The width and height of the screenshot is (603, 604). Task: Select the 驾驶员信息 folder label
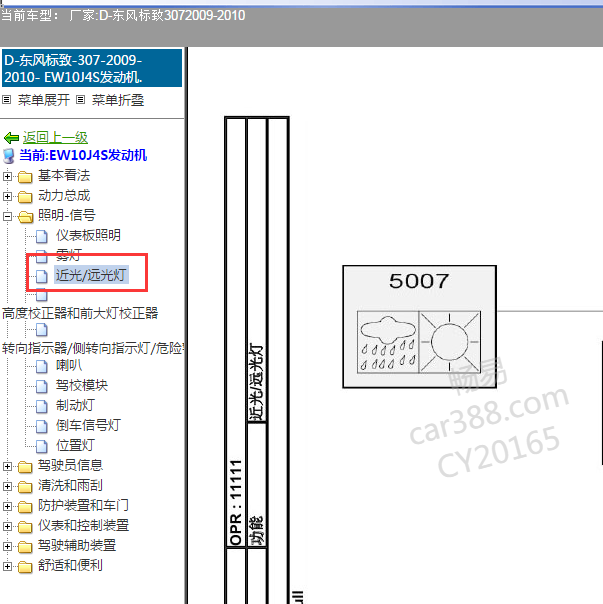(70, 465)
